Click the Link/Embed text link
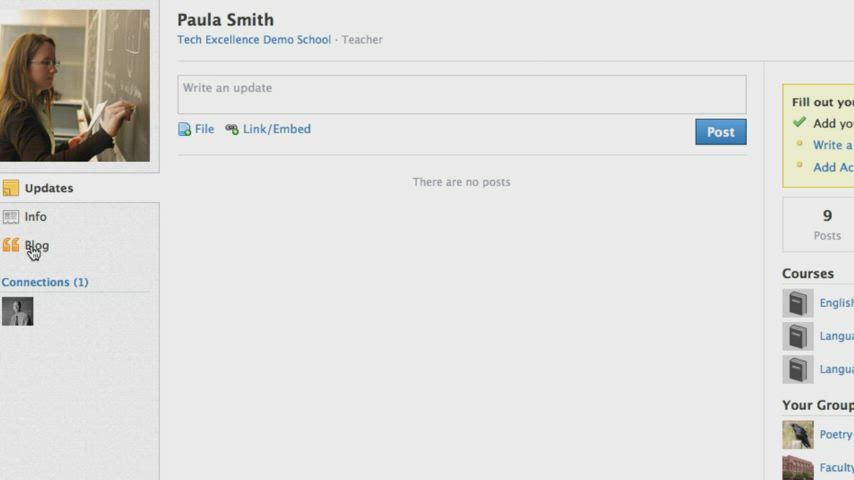 (x=277, y=129)
